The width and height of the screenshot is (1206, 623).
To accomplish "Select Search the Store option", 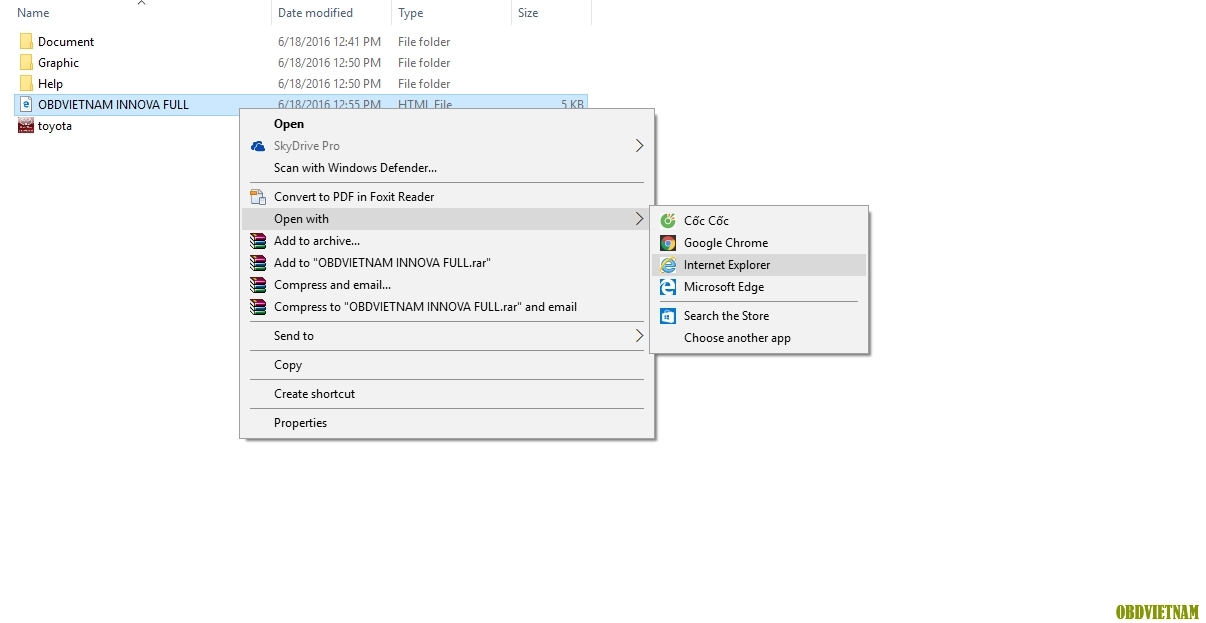I will pyautogui.click(x=759, y=316).
